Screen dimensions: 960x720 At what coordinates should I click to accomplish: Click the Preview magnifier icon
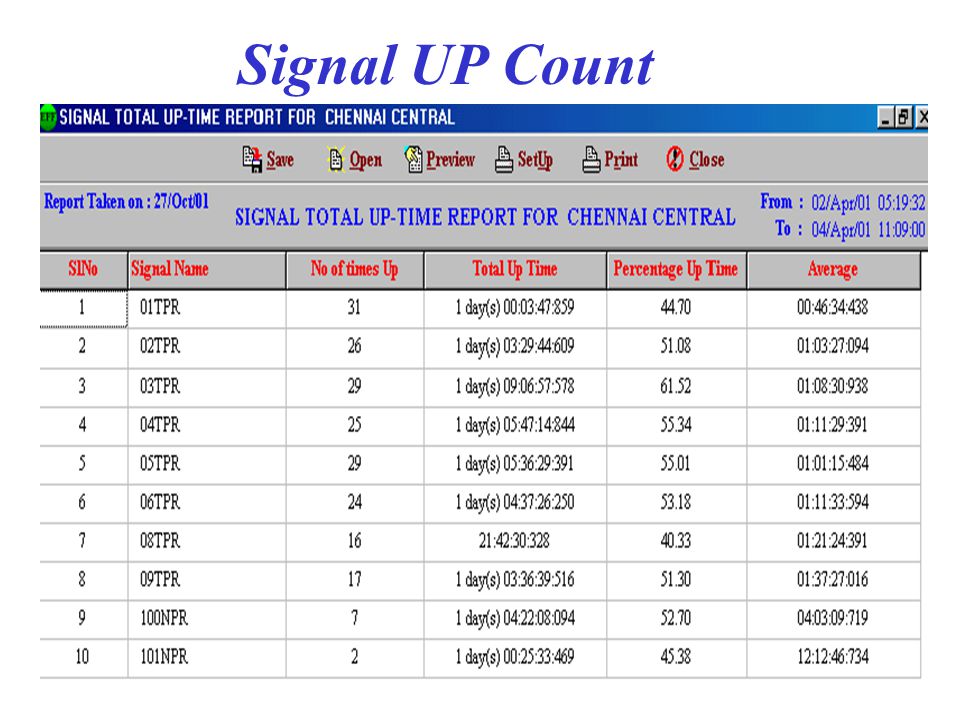(x=413, y=159)
